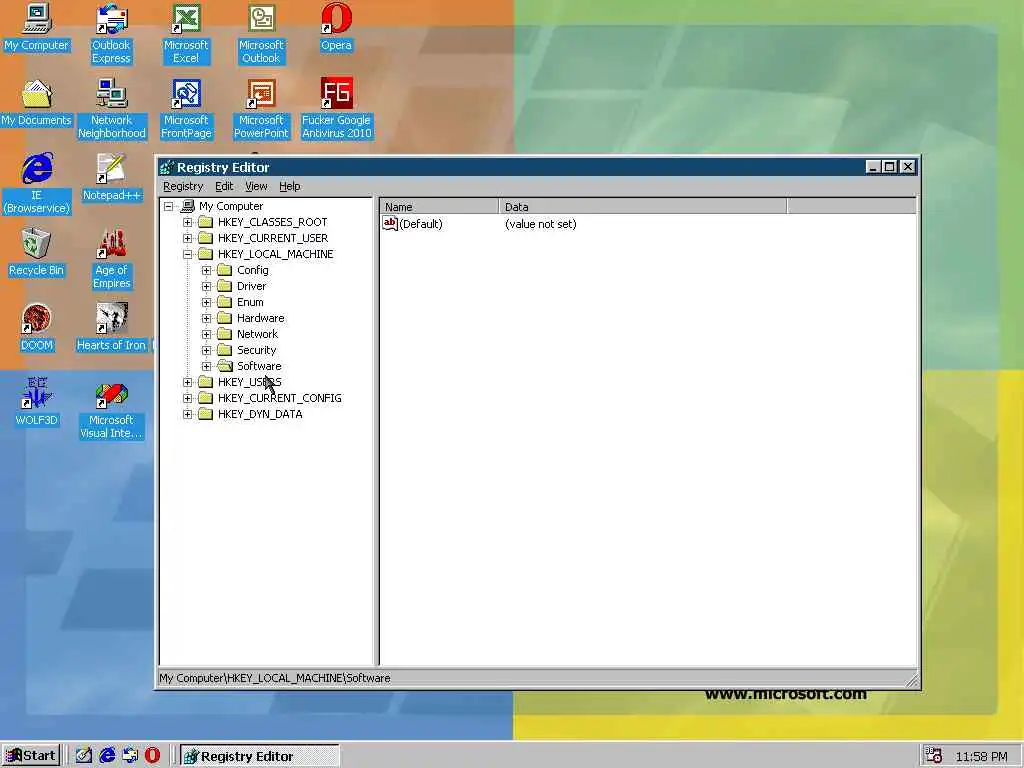Click the Outlook Express quick launch icon
This screenshot has width=1024, height=768.
(x=130, y=755)
